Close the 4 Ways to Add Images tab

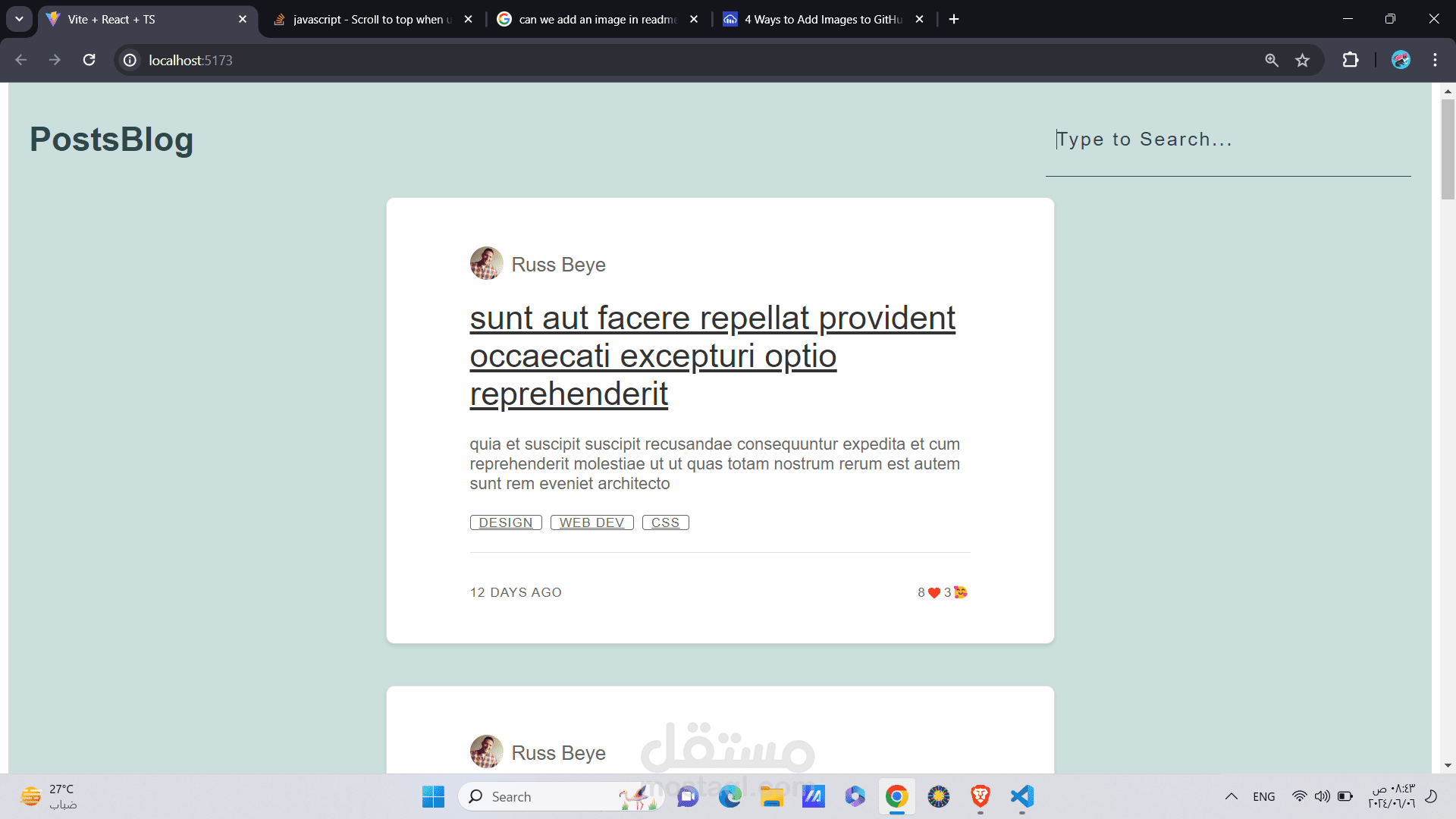(x=919, y=20)
